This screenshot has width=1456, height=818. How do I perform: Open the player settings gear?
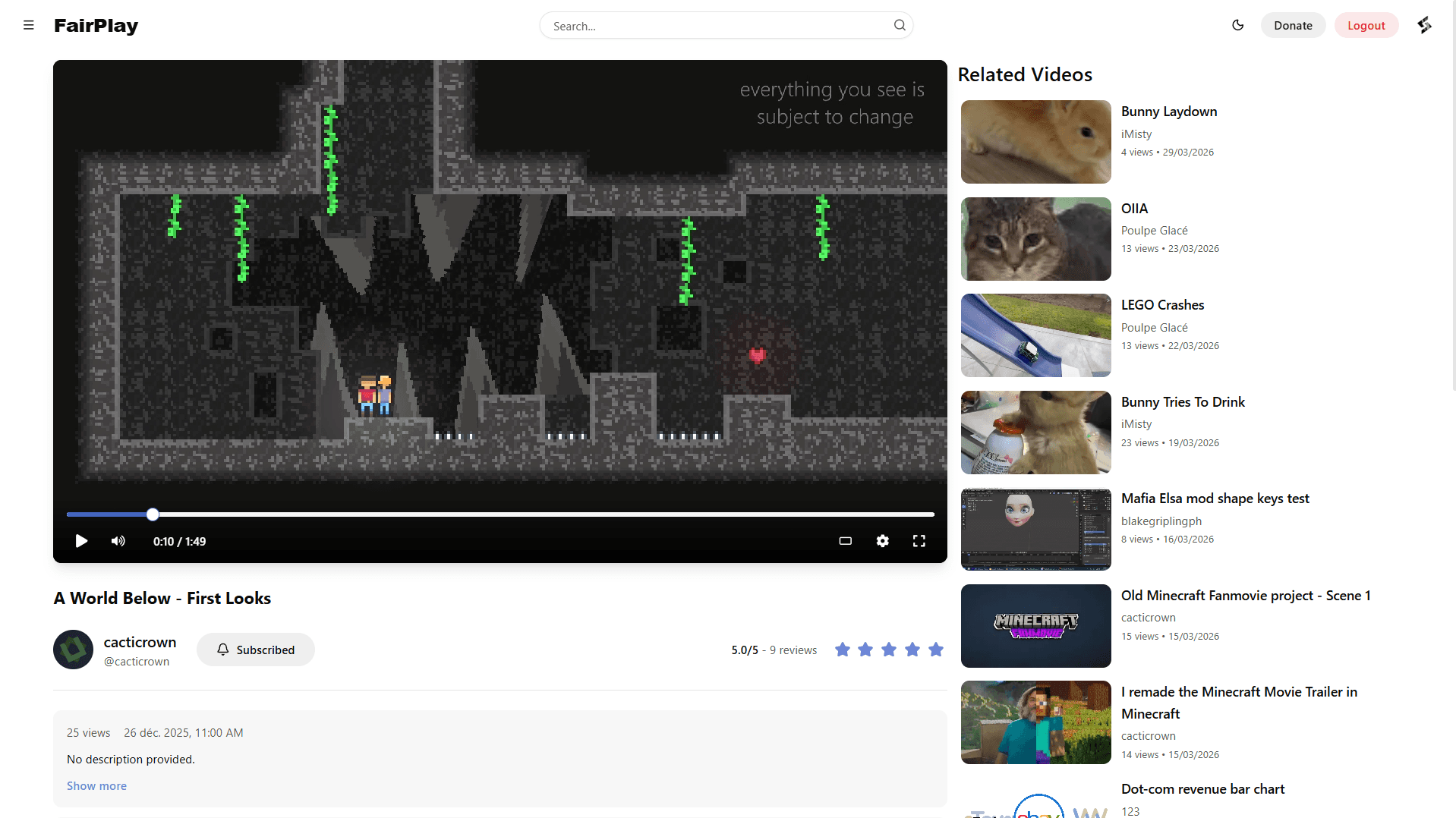point(882,541)
